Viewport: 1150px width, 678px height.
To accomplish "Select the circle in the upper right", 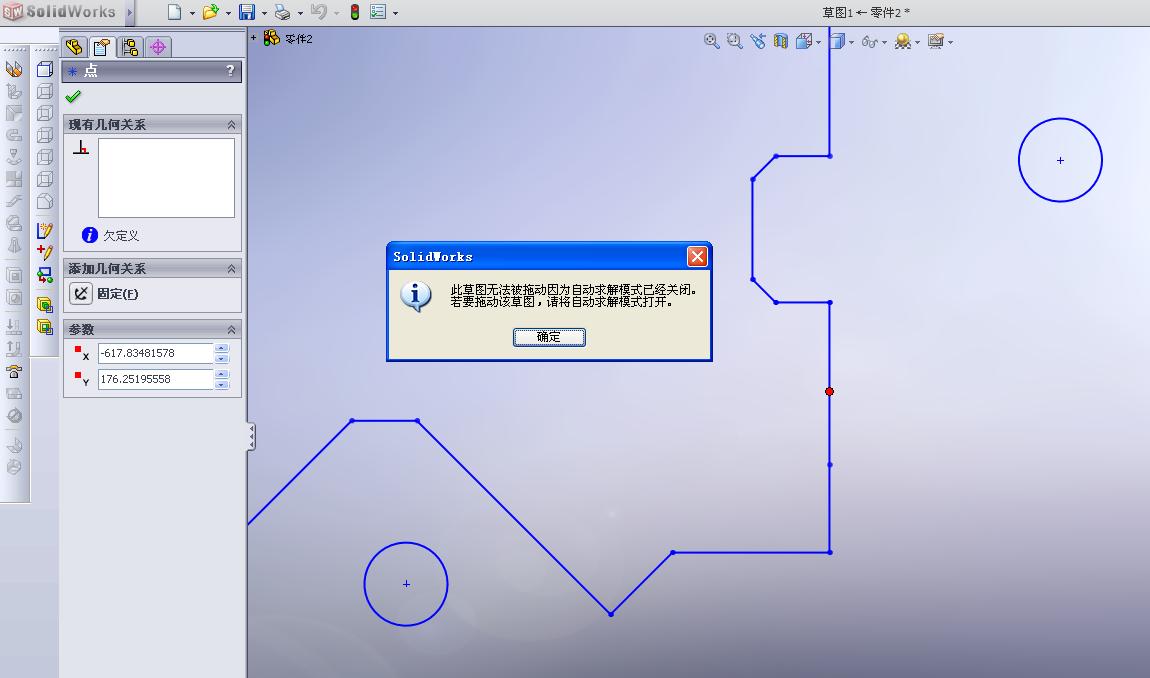I will coord(1060,160).
